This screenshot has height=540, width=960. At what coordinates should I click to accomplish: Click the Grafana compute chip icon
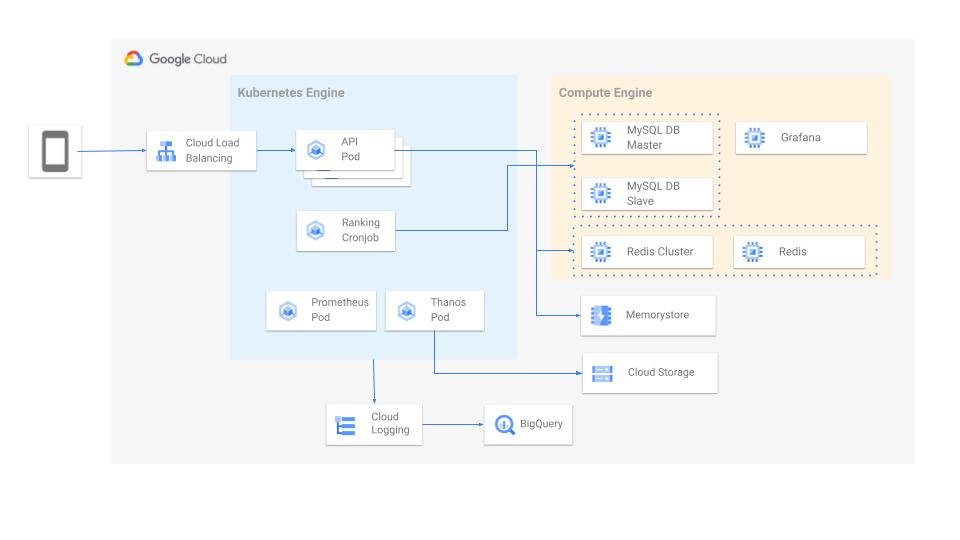tap(754, 138)
